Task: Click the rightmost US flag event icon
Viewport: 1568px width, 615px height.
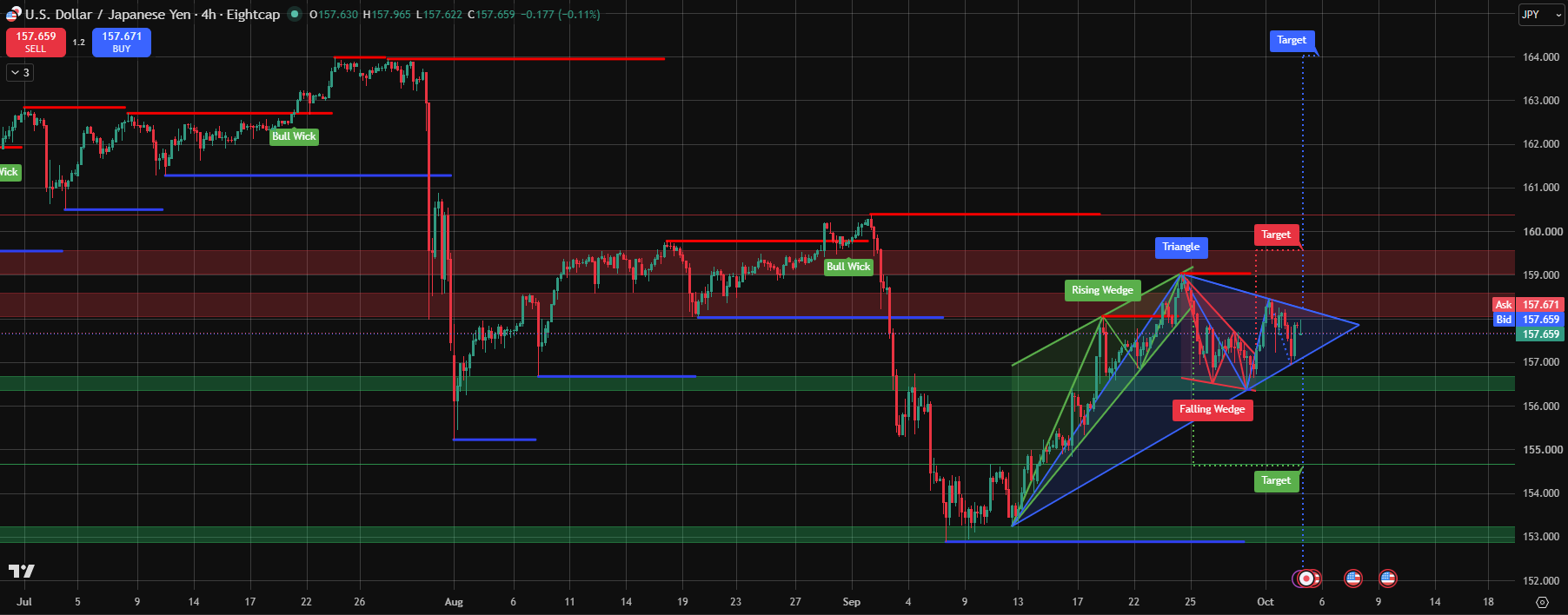Action: (x=1388, y=578)
